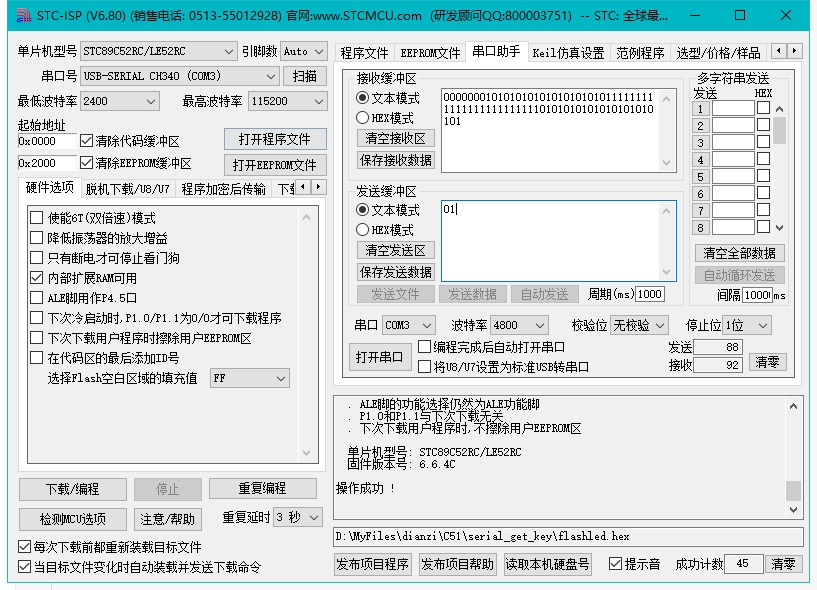
Task: Switch to the 范例程序 tab
Action: tap(640, 53)
